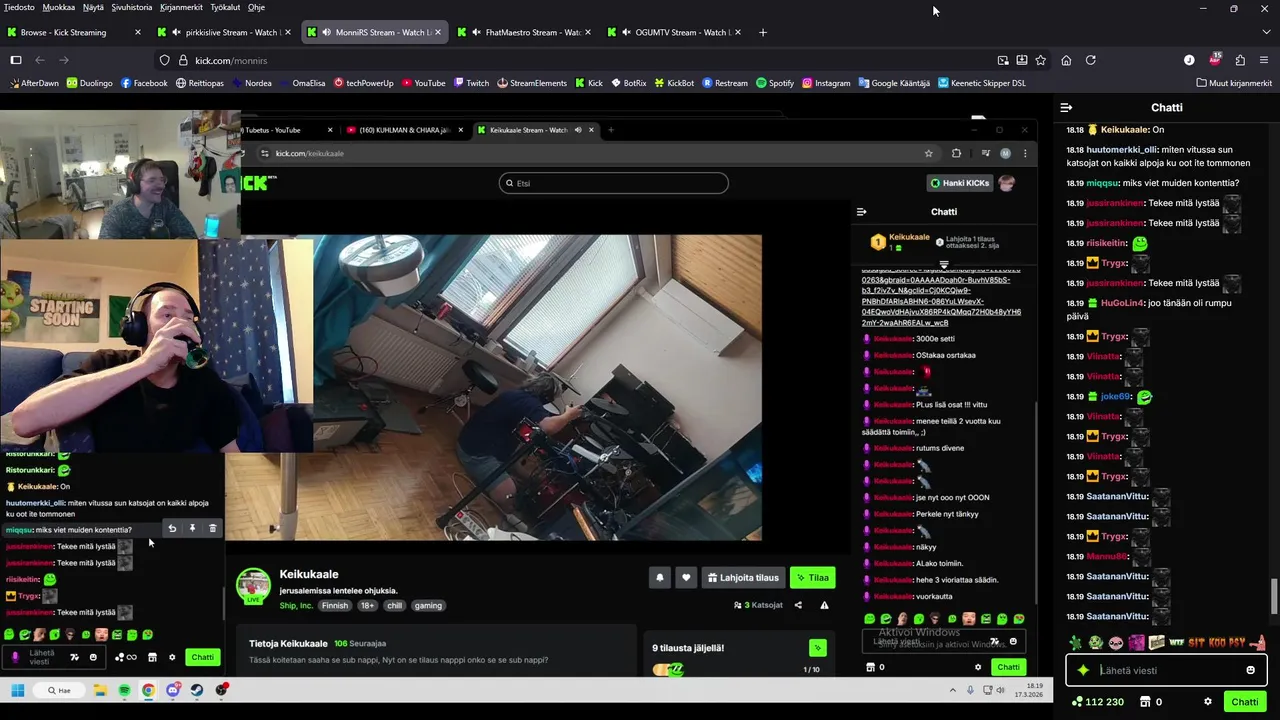Click the heart follow icon for Keikukaale

(x=686, y=577)
